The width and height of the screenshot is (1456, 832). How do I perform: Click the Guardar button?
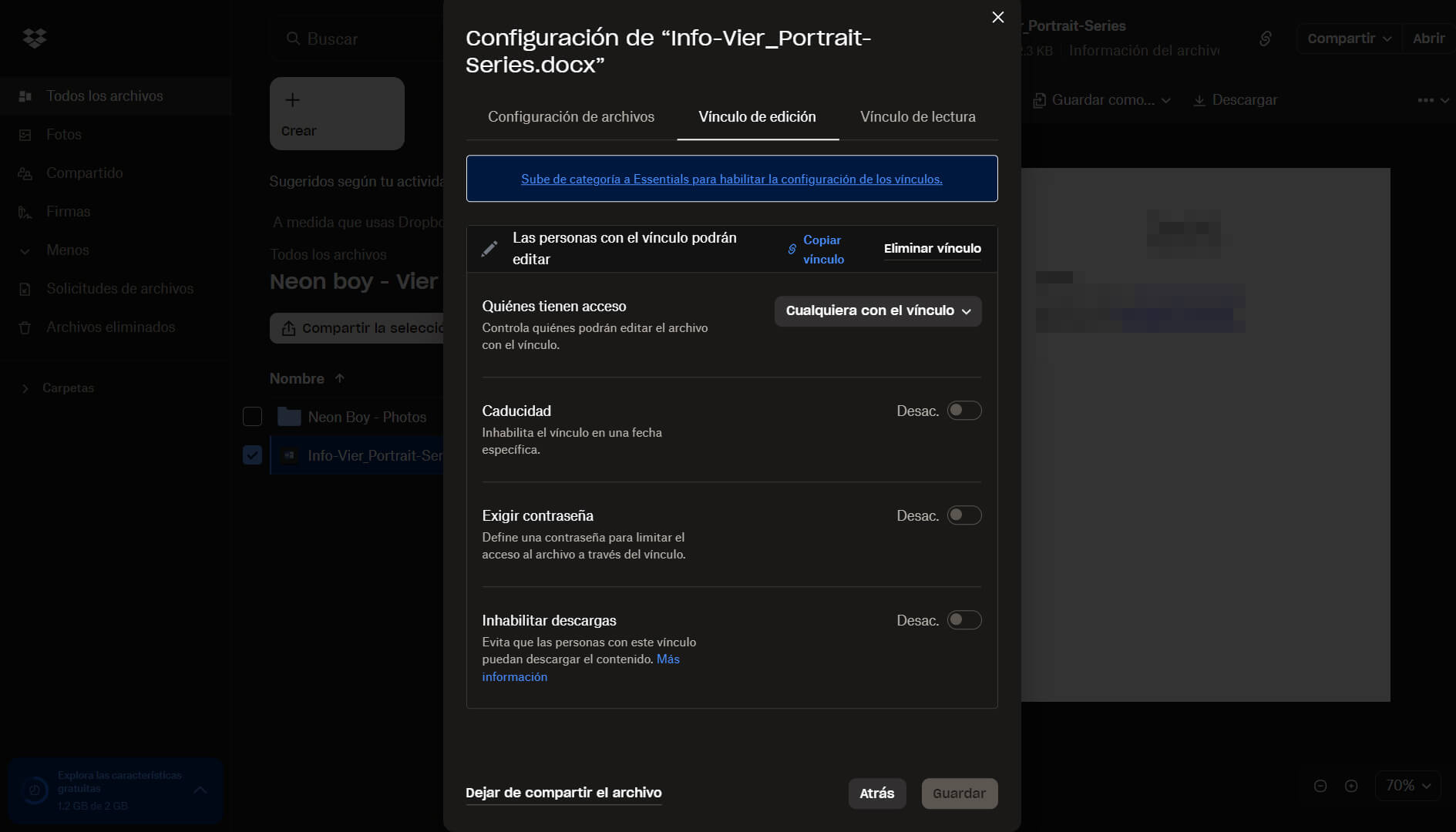click(x=959, y=793)
